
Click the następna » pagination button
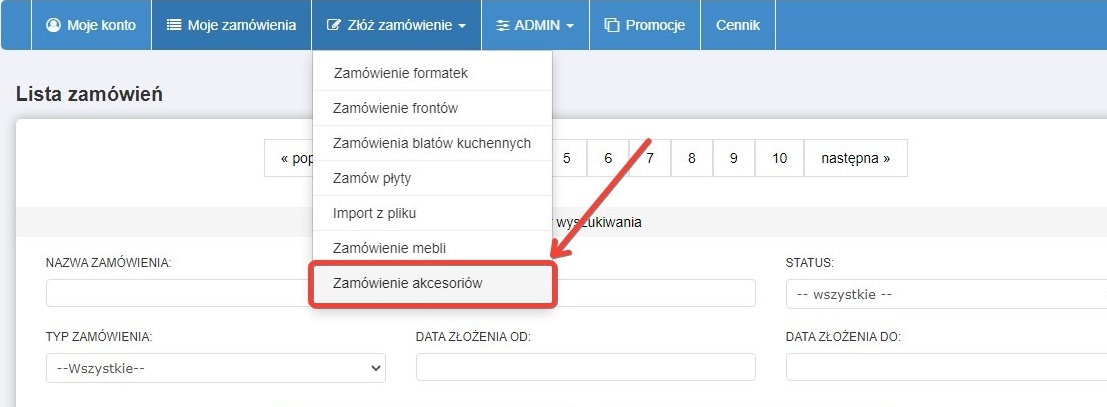coord(855,158)
